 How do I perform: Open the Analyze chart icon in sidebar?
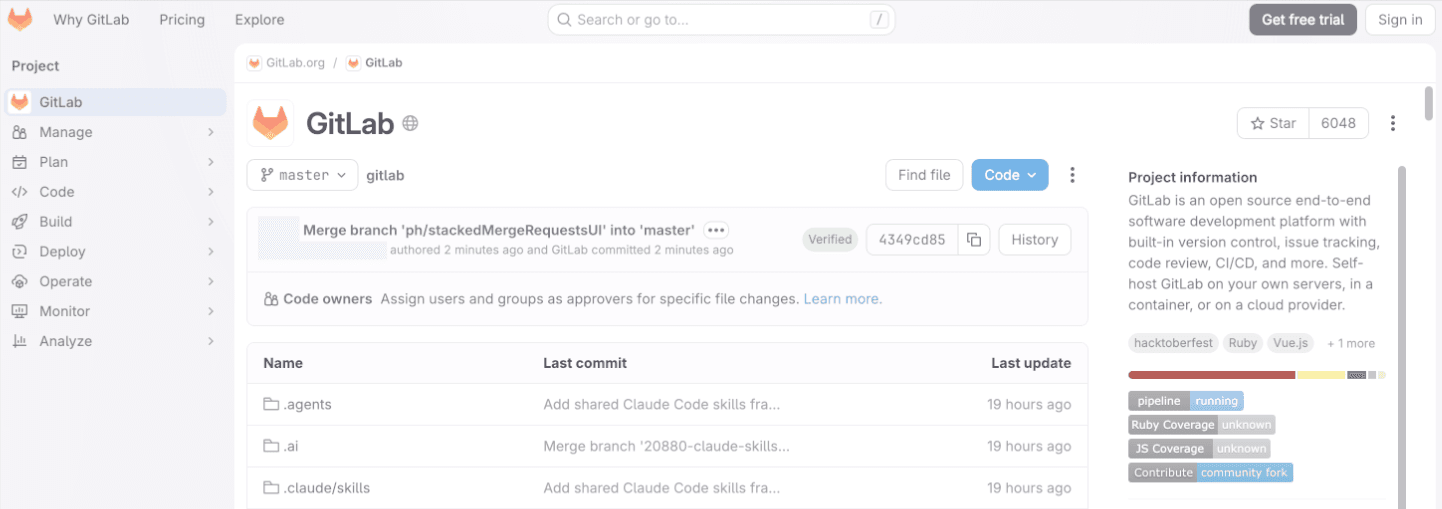[x=19, y=341]
